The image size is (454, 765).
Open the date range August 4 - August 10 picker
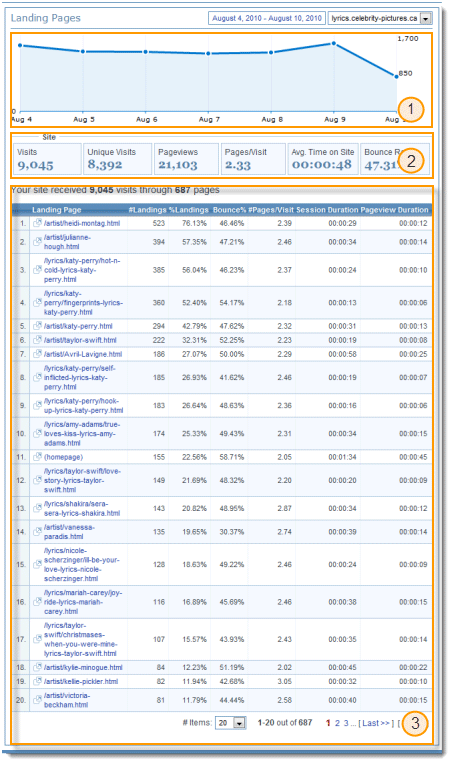click(267, 18)
